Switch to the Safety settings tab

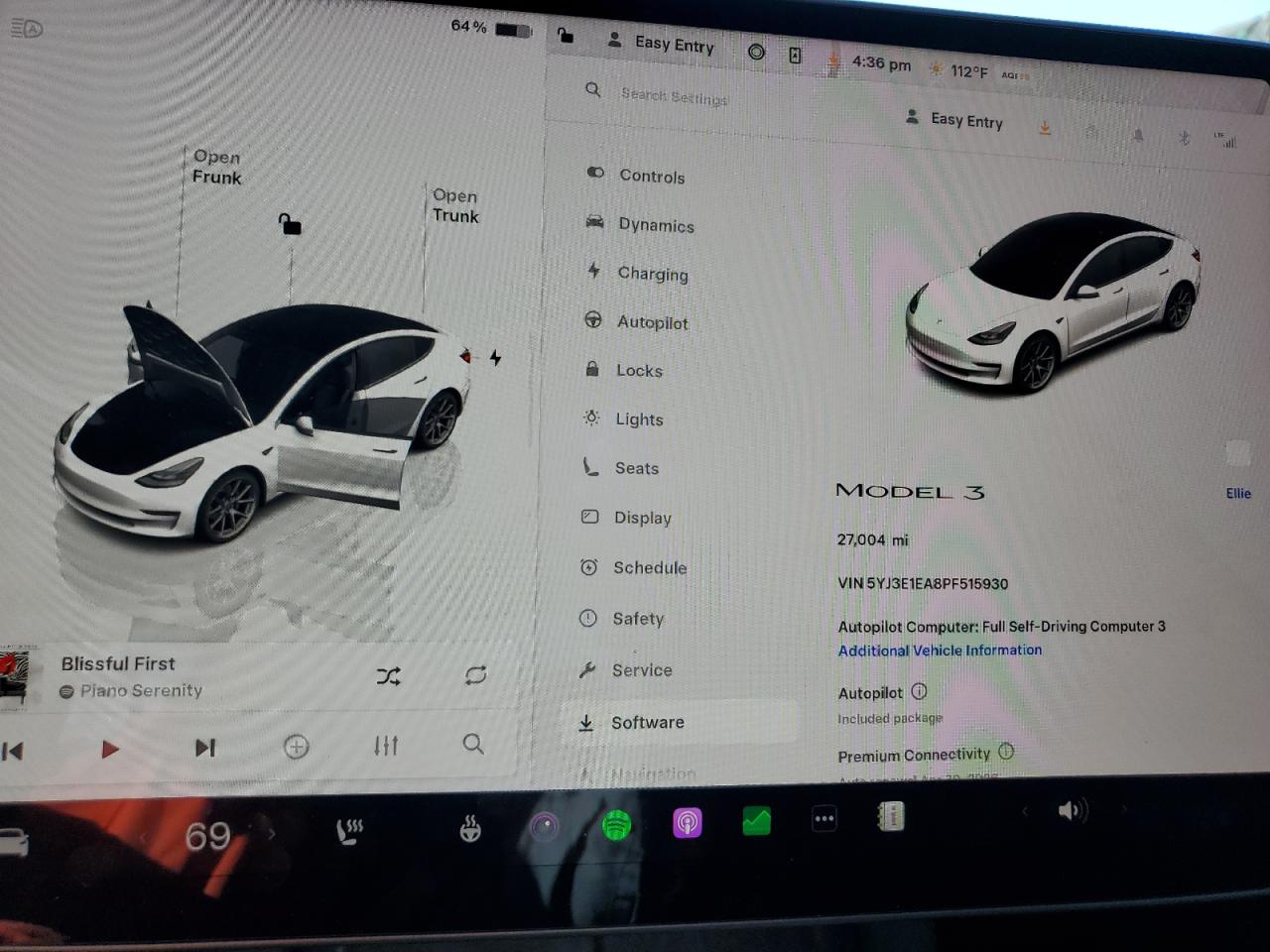(x=637, y=618)
